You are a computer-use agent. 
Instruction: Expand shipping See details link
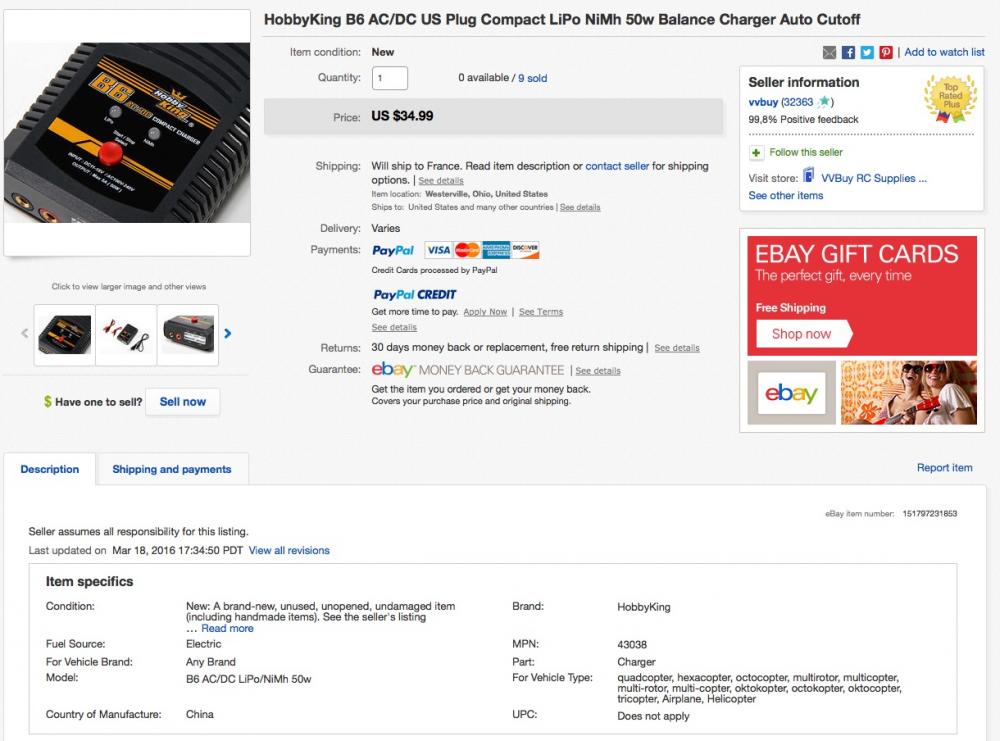441,181
